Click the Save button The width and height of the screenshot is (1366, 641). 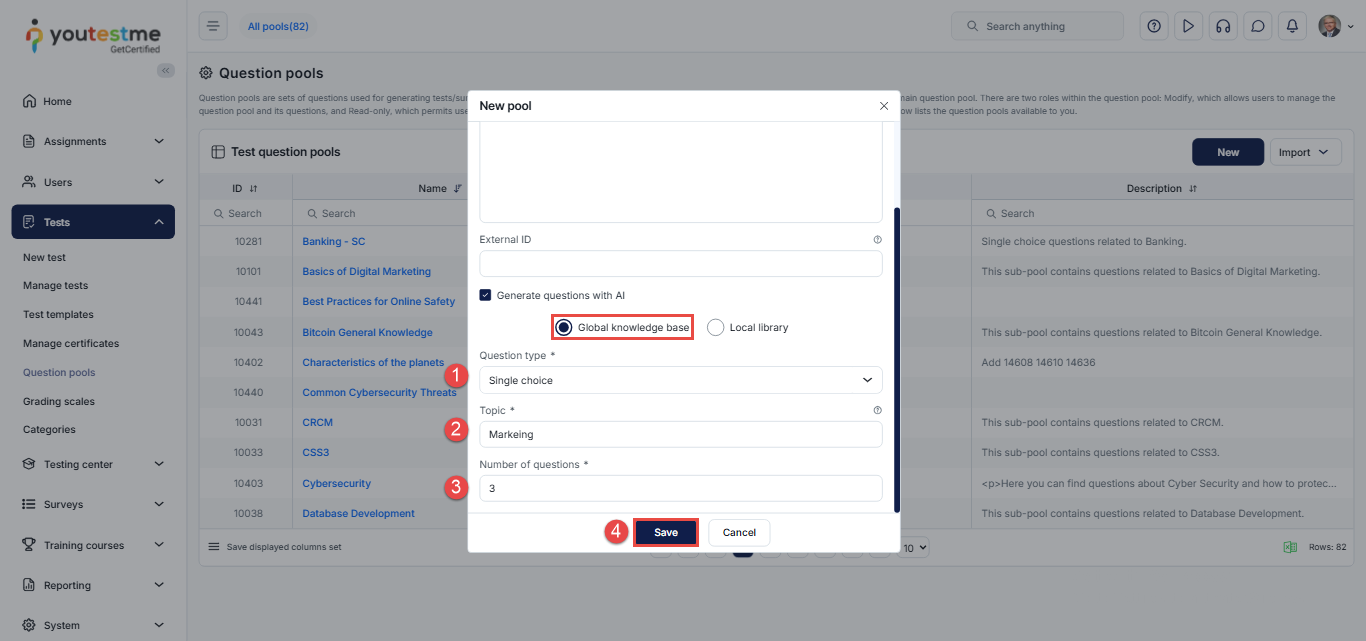click(666, 532)
